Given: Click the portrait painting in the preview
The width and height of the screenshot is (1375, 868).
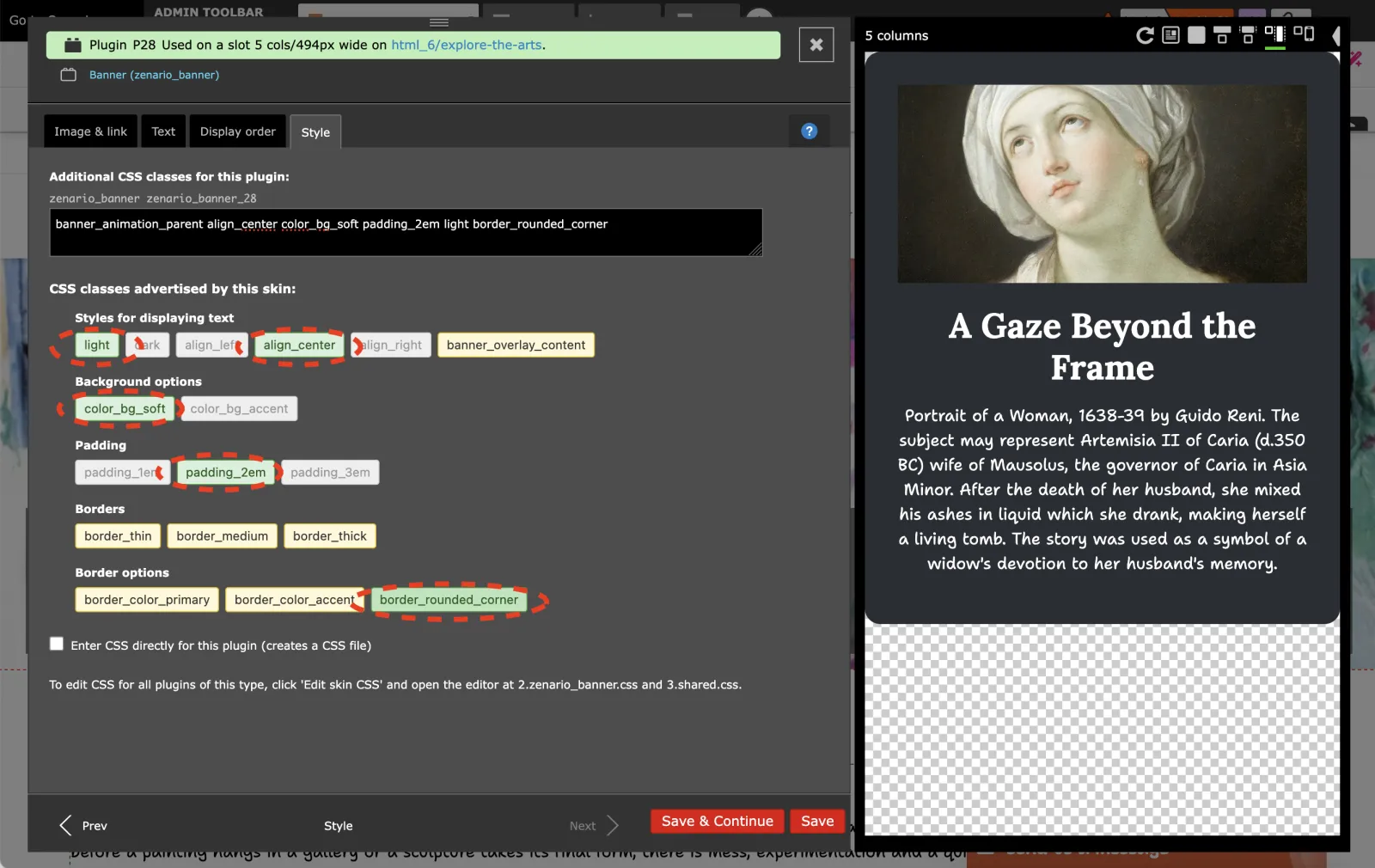Looking at the screenshot, I should pyautogui.click(x=1102, y=183).
